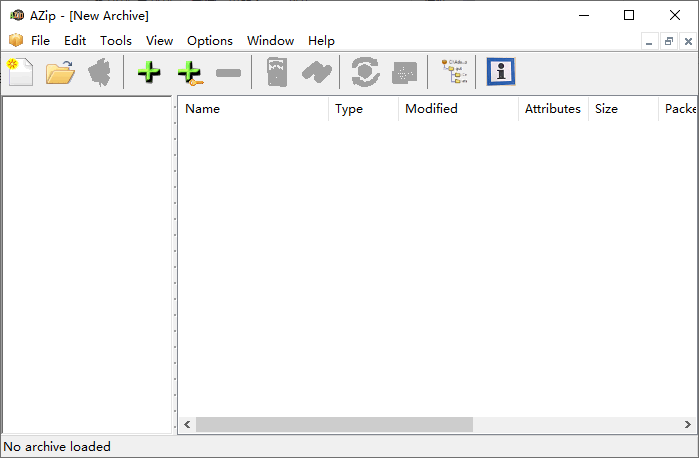Open the Edit menu
Viewport: 699px width, 458px height.
pyautogui.click(x=75, y=41)
